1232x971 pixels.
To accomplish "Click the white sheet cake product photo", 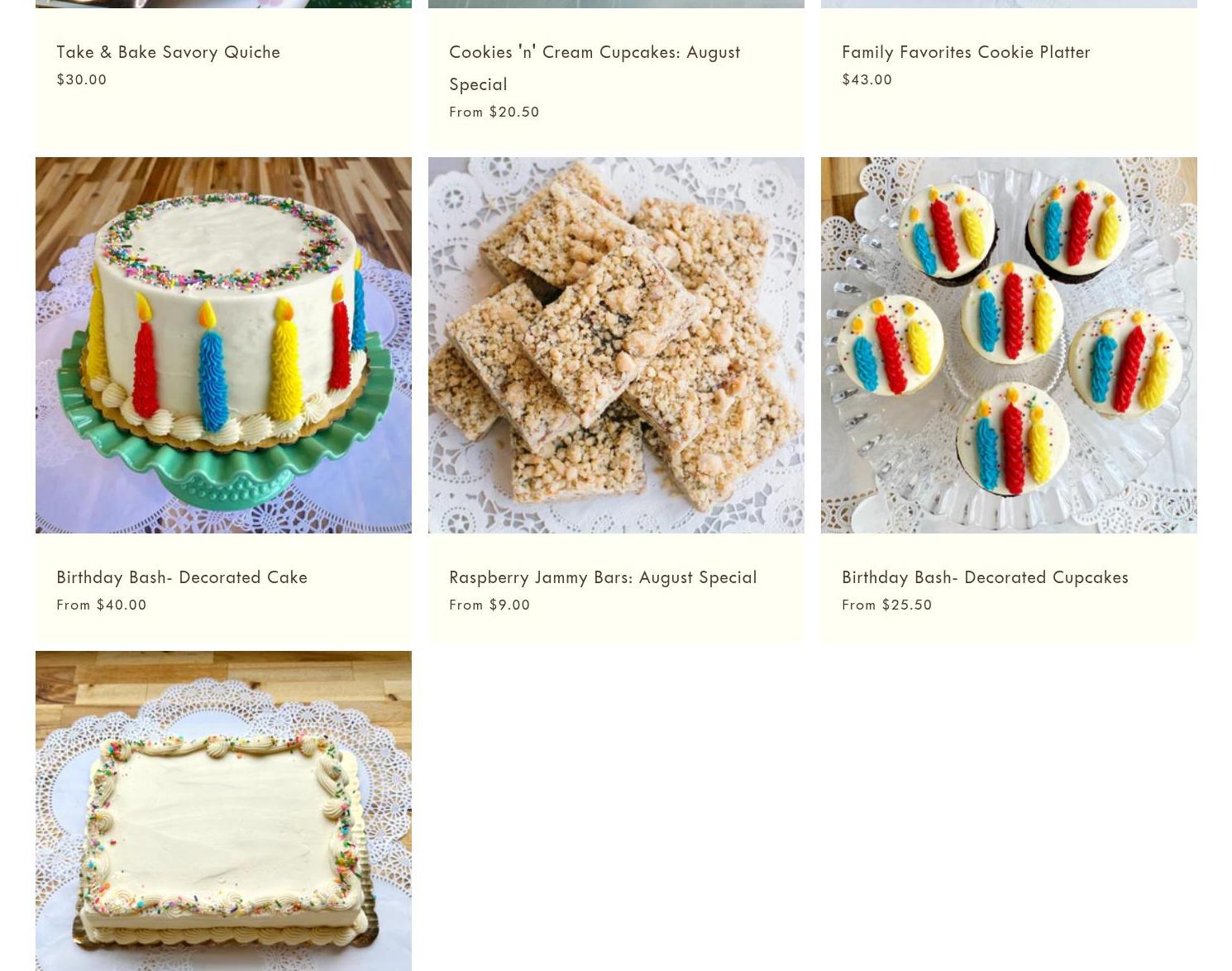I will coord(223,811).
